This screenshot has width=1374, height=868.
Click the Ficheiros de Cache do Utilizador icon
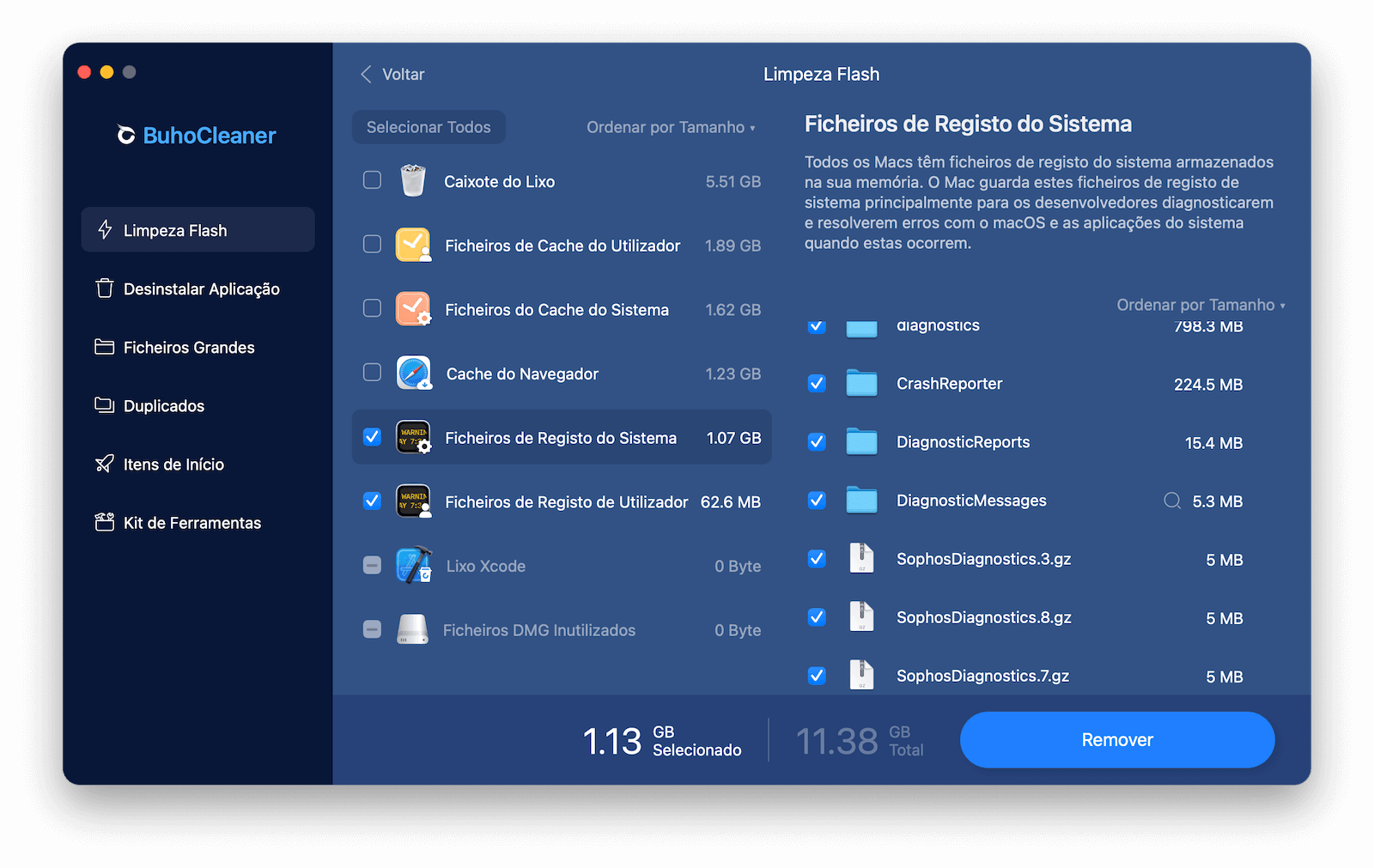413,245
